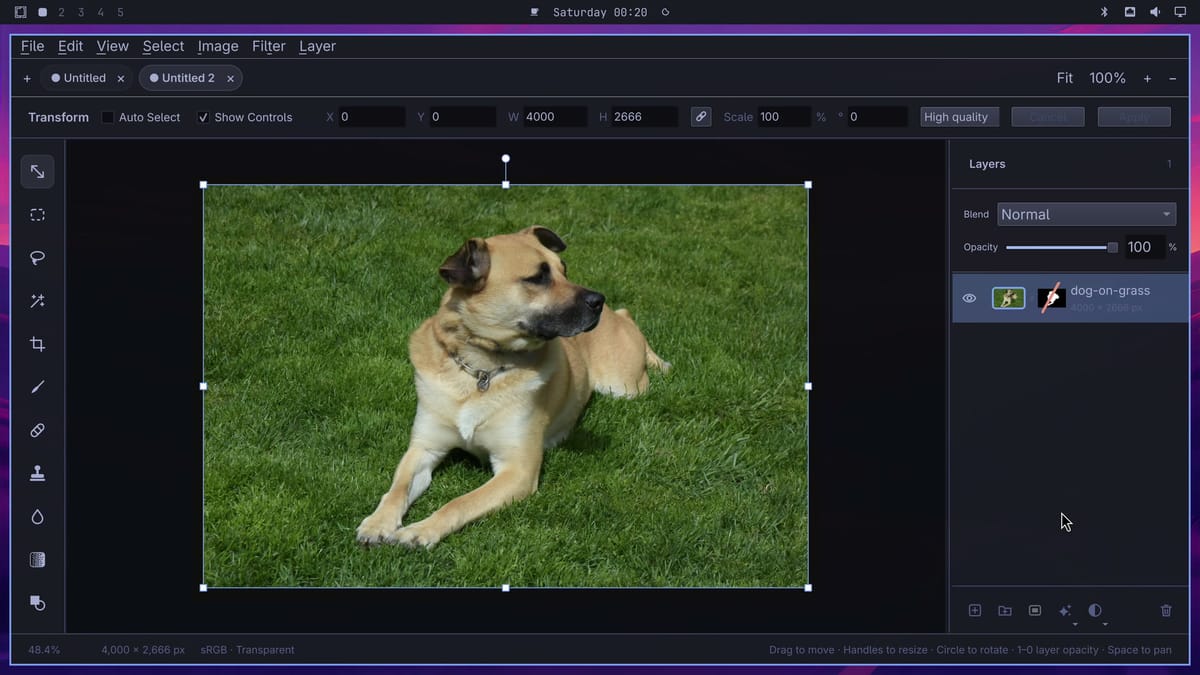Click the right-middle transform handle
This screenshot has width=1200, height=675.
(808, 386)
